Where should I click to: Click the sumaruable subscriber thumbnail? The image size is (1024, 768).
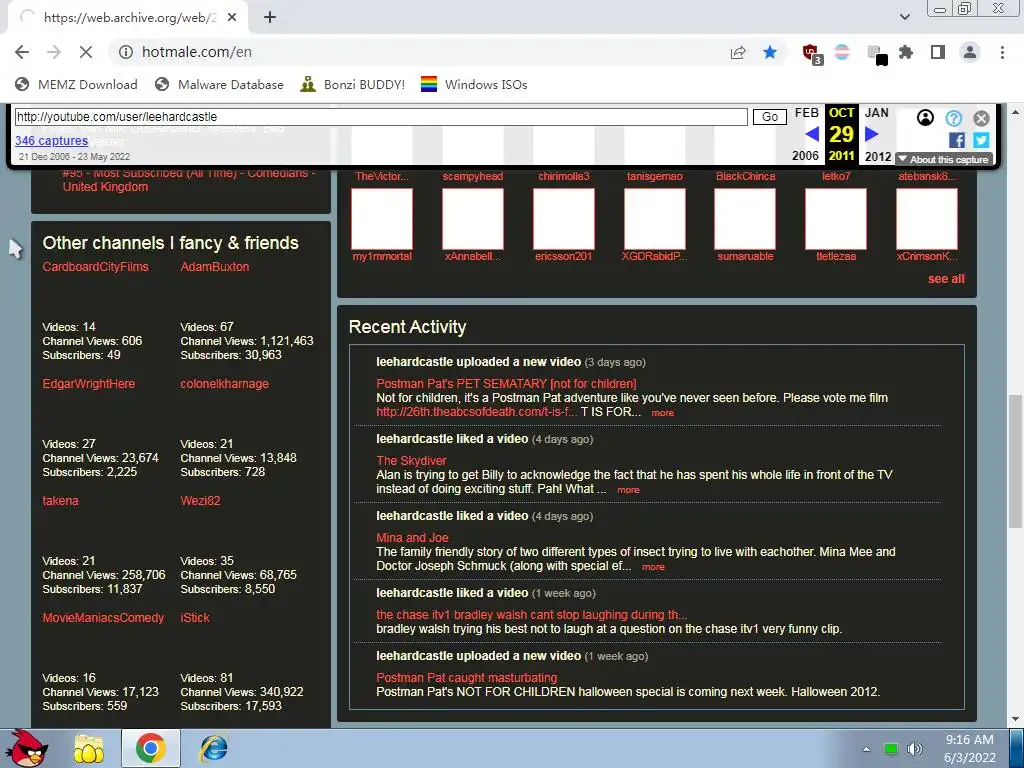pos(745,219)
